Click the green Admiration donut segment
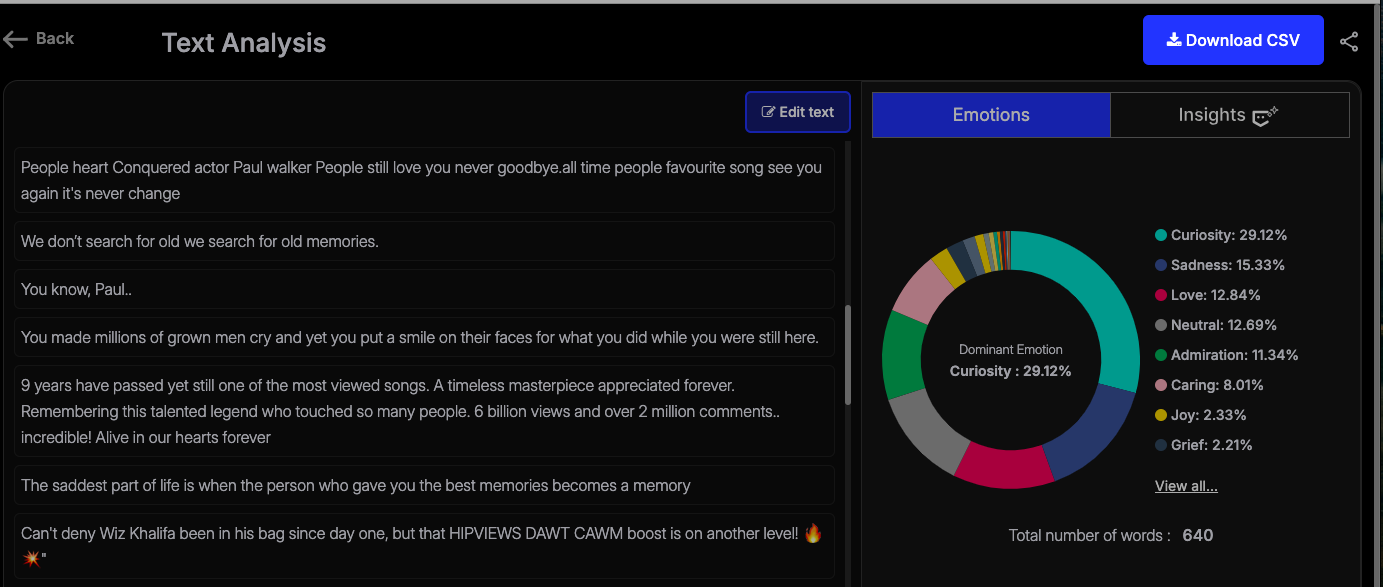Image resolution: width=1383 pixels, height=587 pixels. pyautogui.click(x=904, y=356)
